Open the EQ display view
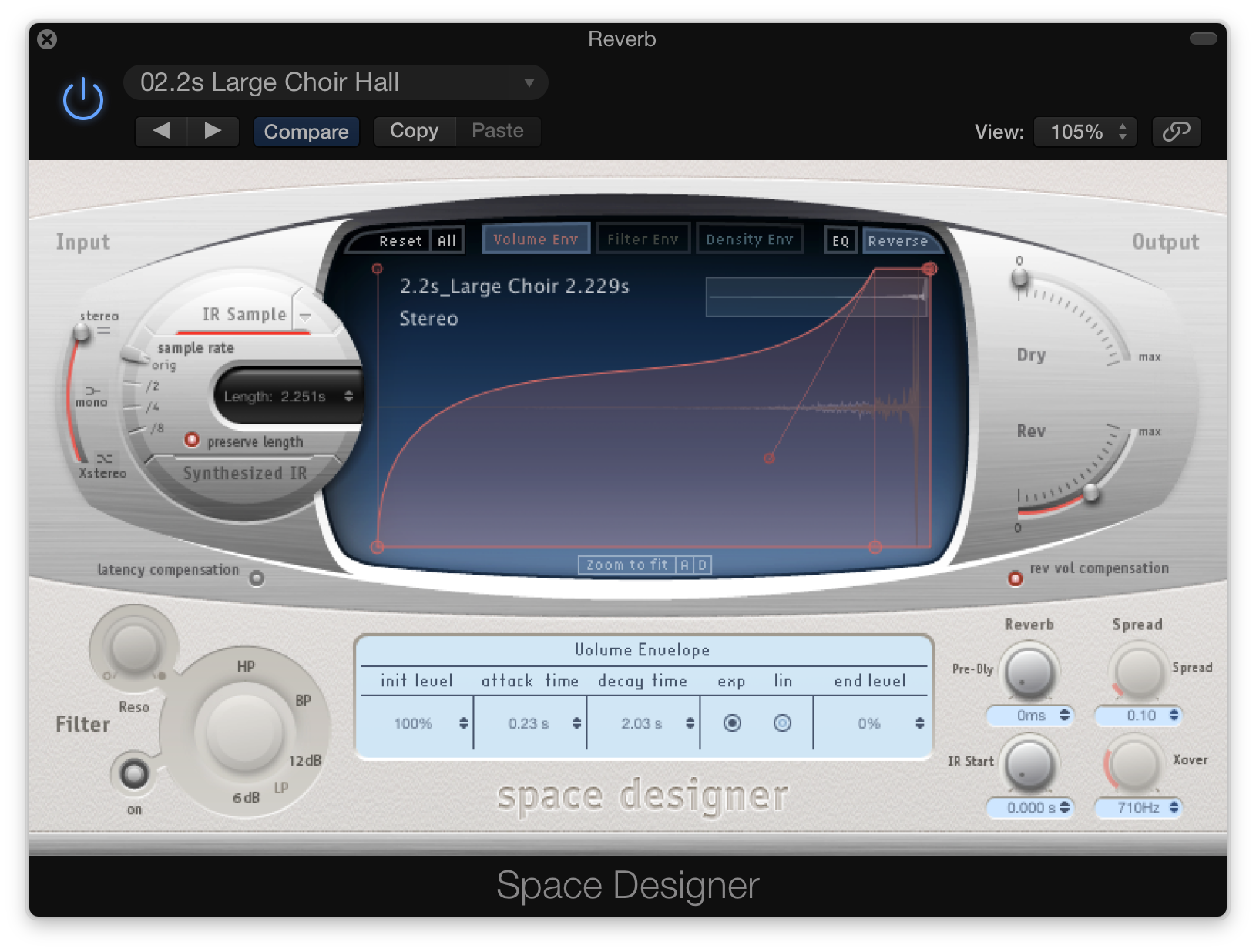The image size is (1256, 952). (840, 240)
